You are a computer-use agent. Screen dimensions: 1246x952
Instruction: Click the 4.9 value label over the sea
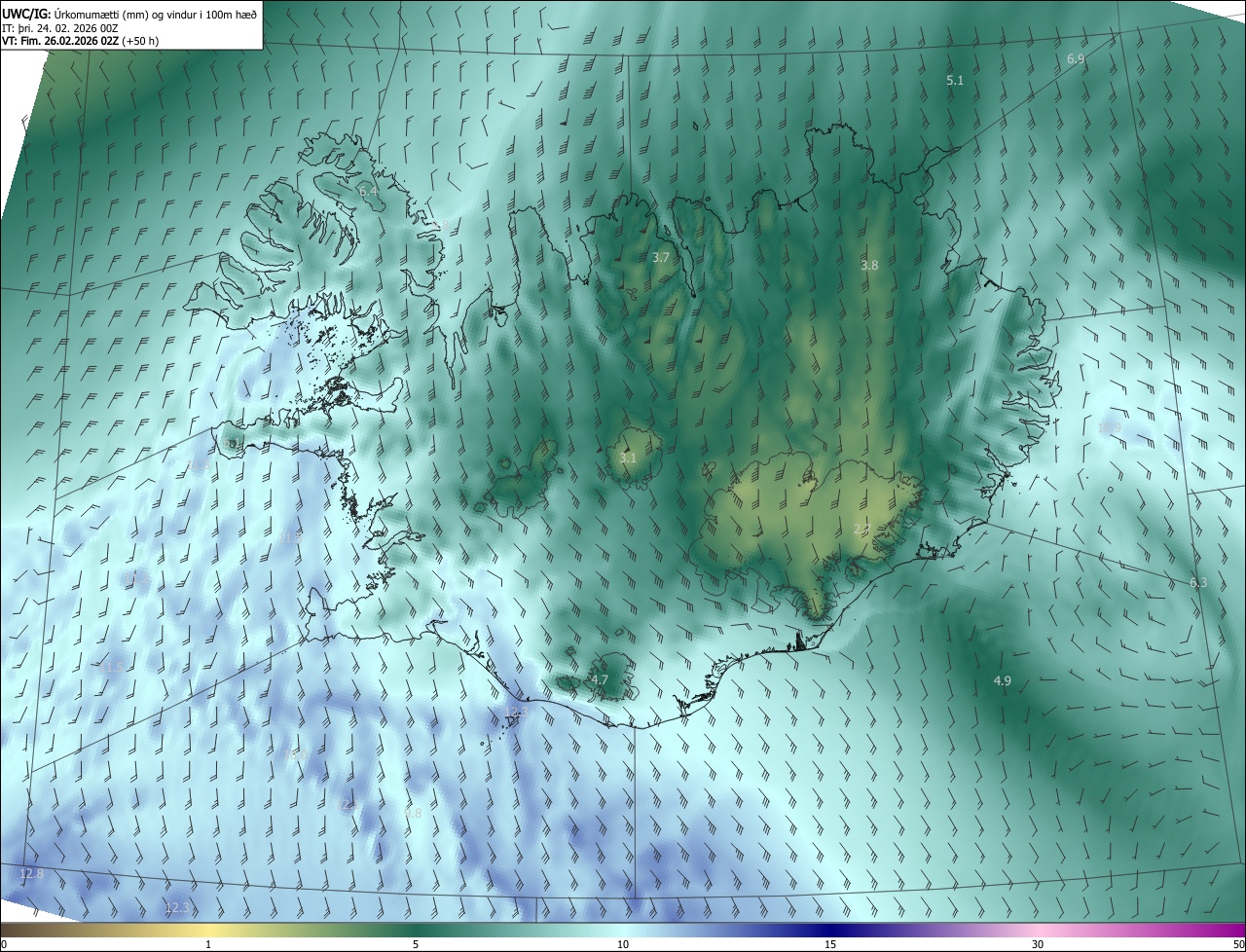[1003, 681]
